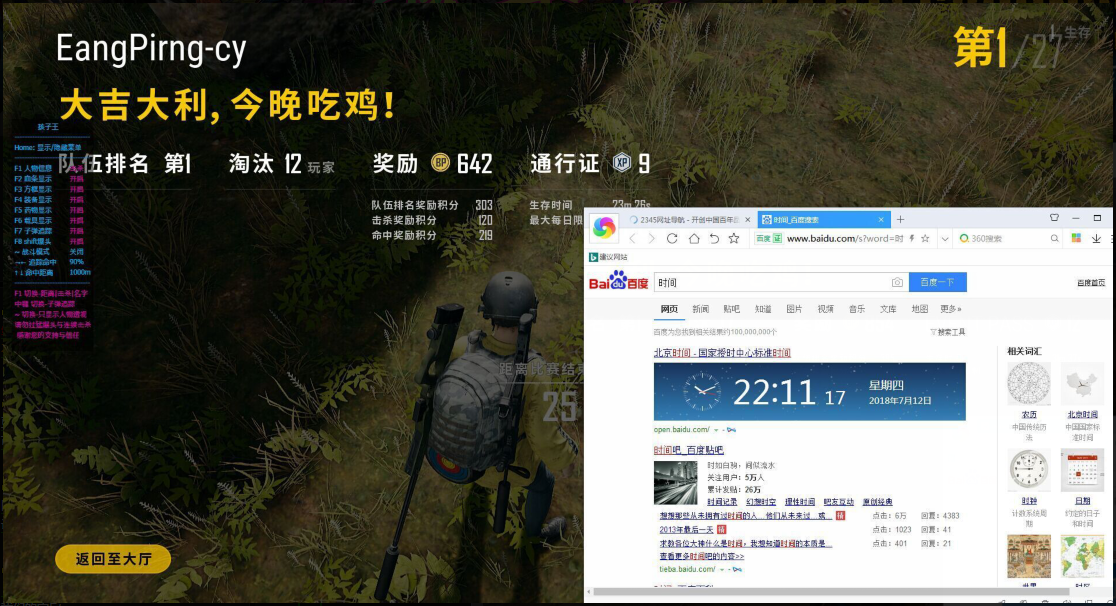Go to the browser home page icon
Image resolution: width=1116 pixels, height=606 pixels.
coord(694,239)
